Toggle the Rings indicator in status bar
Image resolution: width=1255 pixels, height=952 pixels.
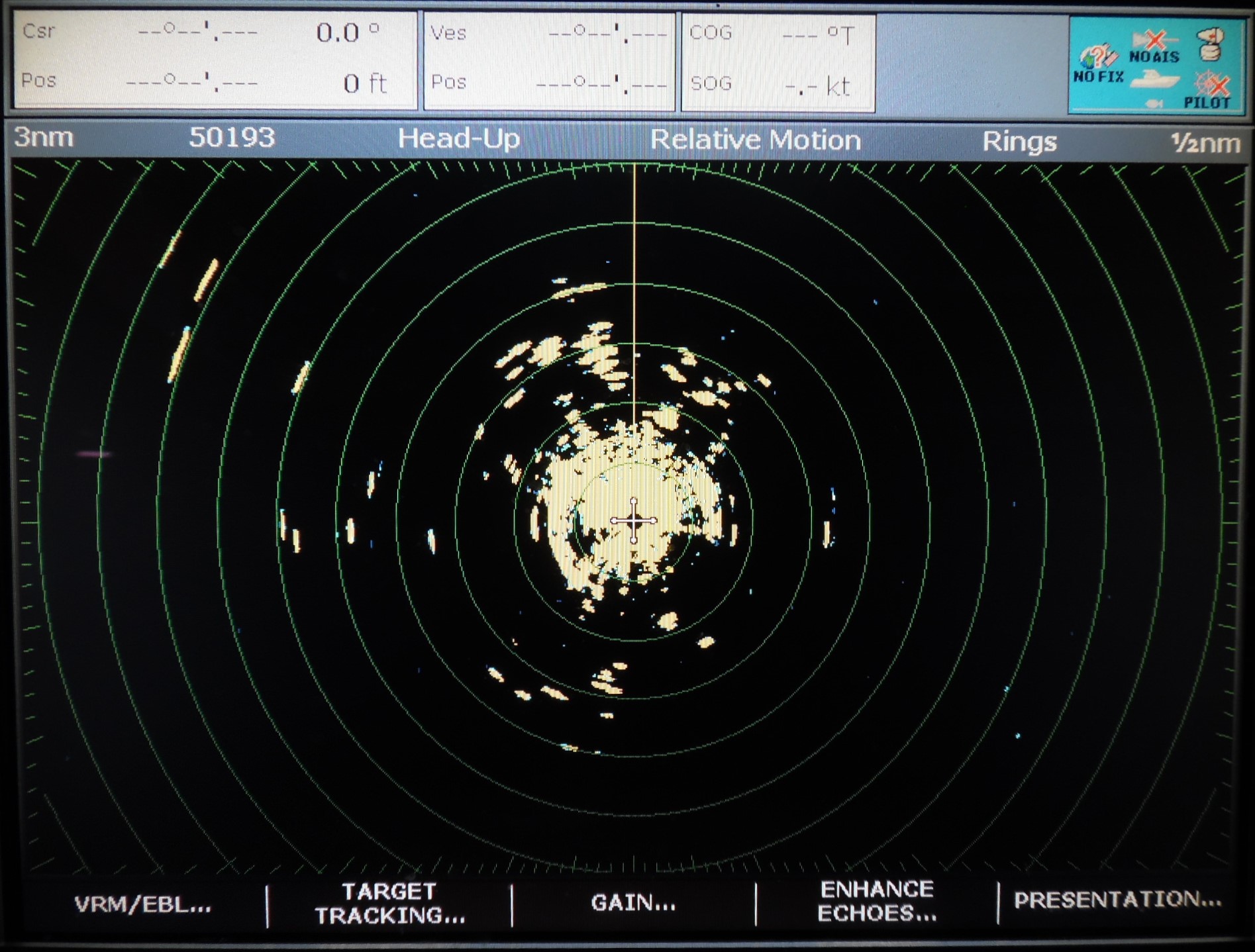1019,142
